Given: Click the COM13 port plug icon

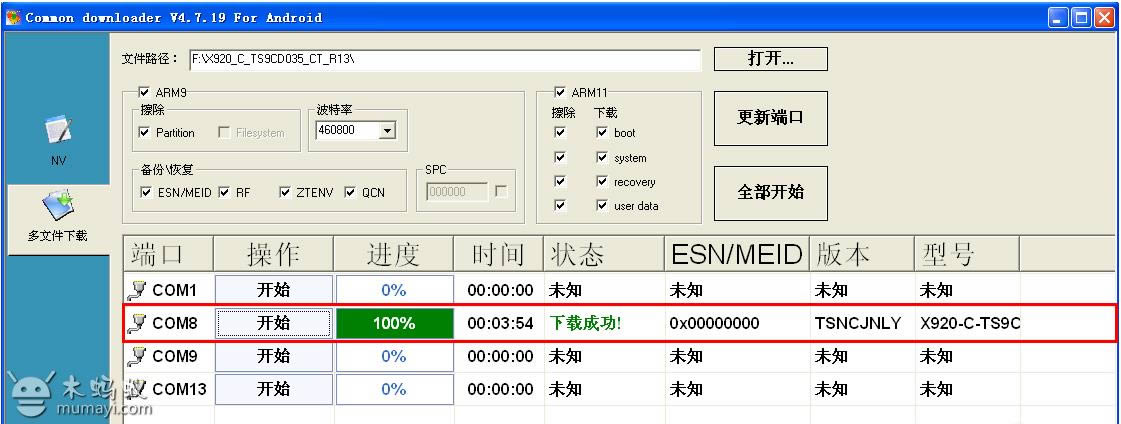Looking at the screenshot, I should tap(139, 389).
